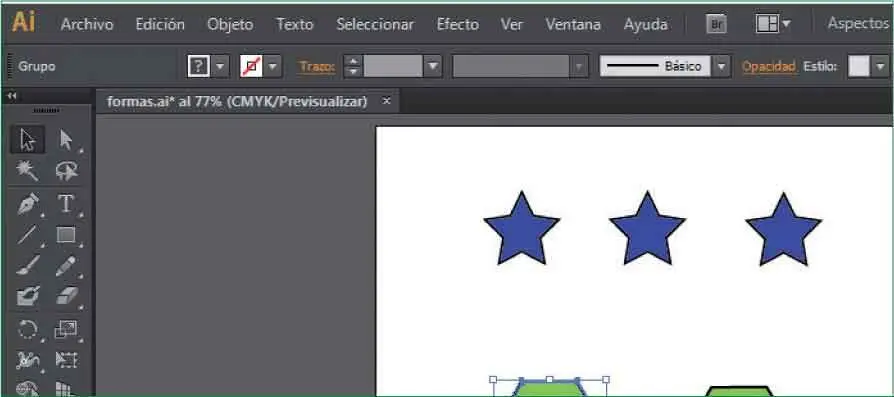Select the Rectangle tool
This screenshot has width=894, height=397.
coord(67,235)
